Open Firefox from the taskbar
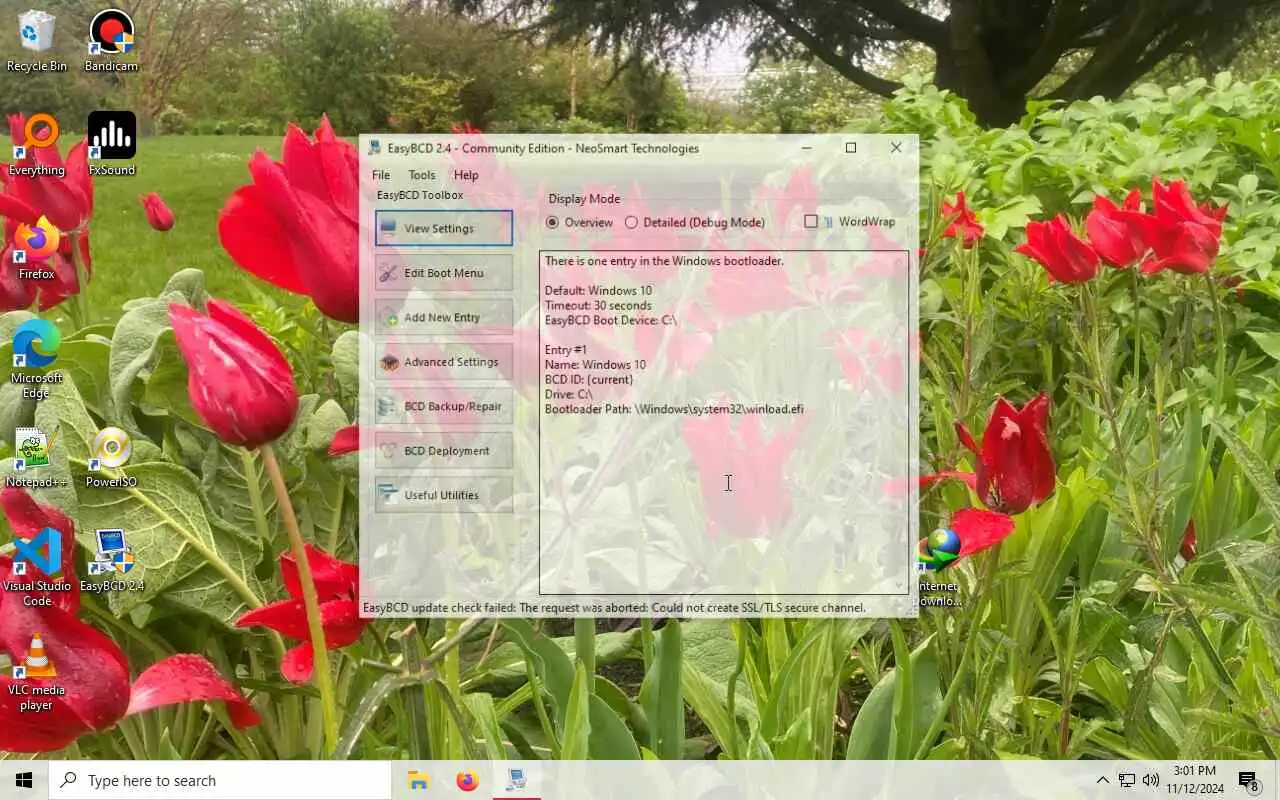Image resolution: width=1280 pixels, height=800 pixels. tap(467, 780)
